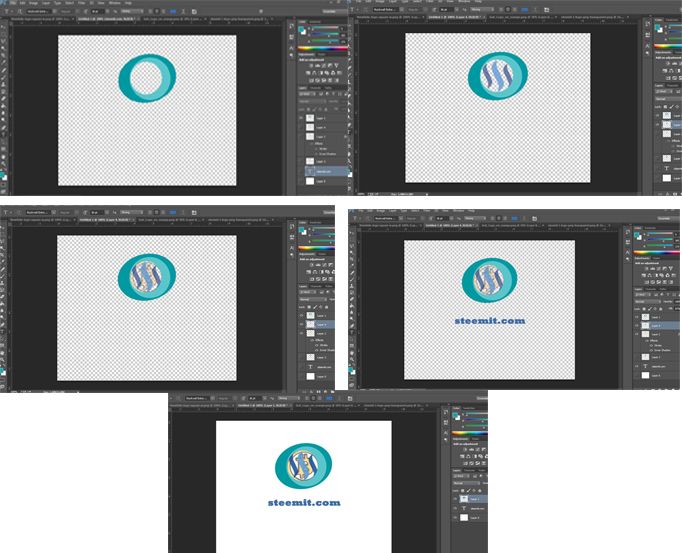Click lock all icon in transparent steemit.com window
This screenshot has width=682, height=553.
(x=661, y=308)
